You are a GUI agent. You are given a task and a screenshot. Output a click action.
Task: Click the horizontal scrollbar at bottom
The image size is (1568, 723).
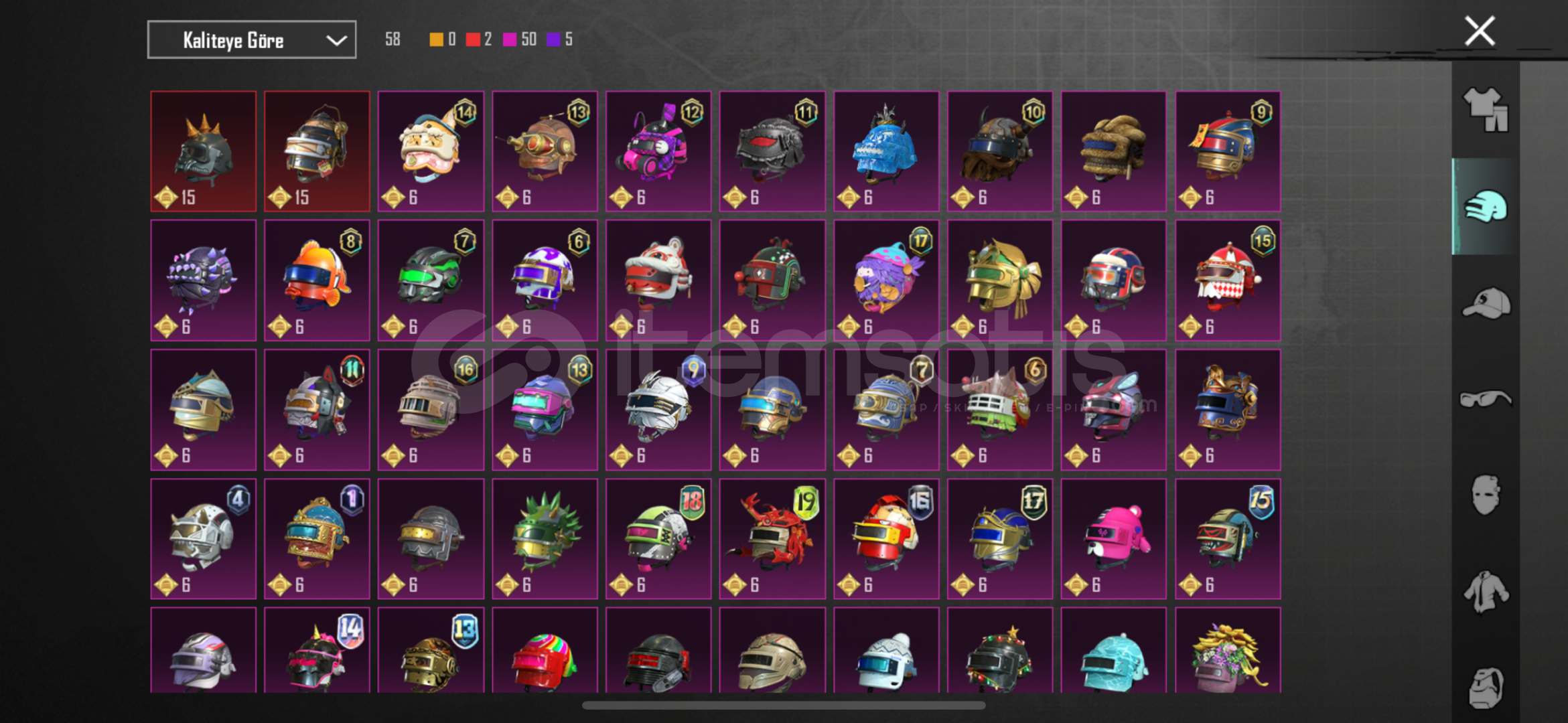[784, 705]
